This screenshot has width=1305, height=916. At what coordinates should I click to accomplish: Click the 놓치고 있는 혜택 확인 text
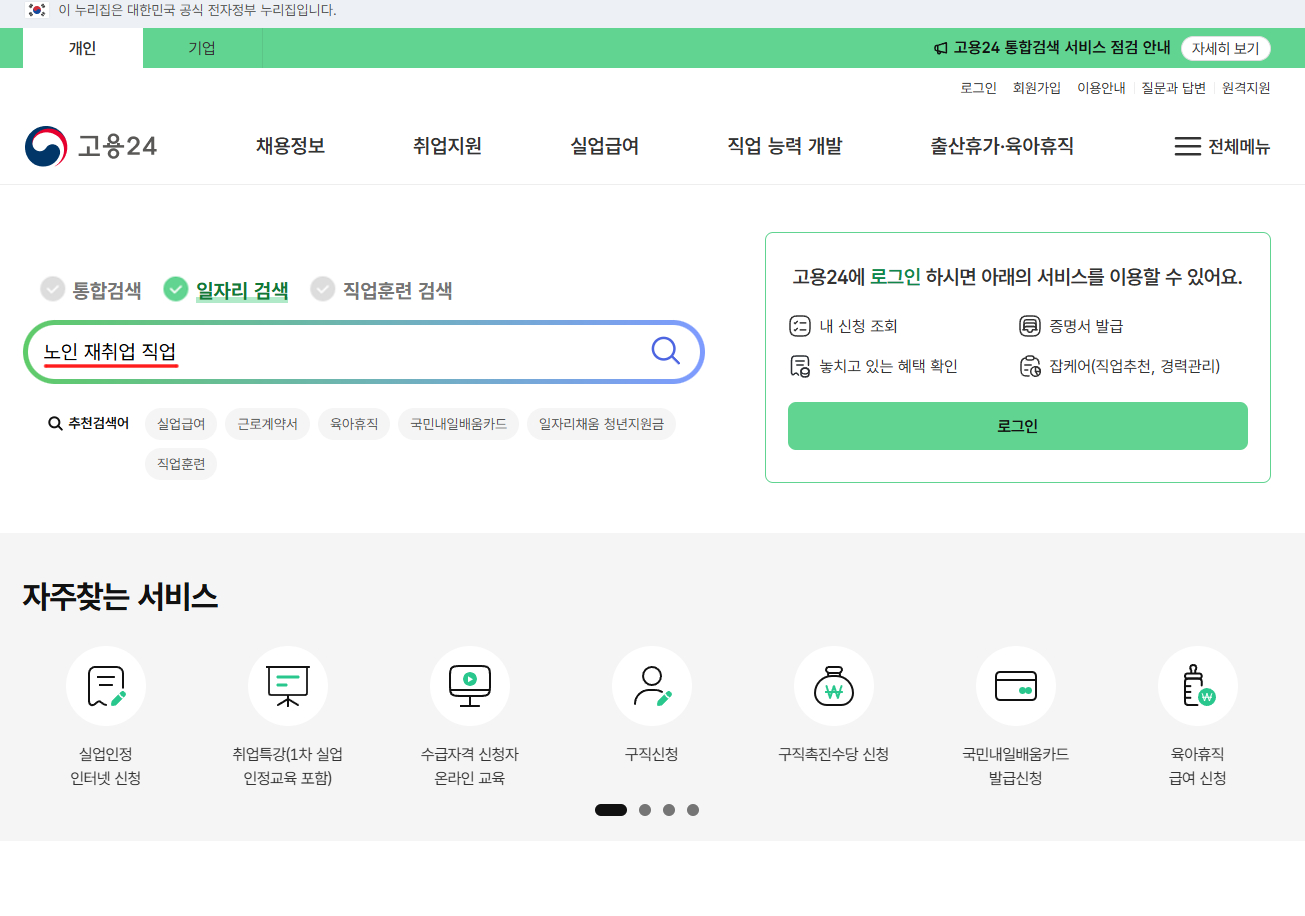(x=888, y=366)
